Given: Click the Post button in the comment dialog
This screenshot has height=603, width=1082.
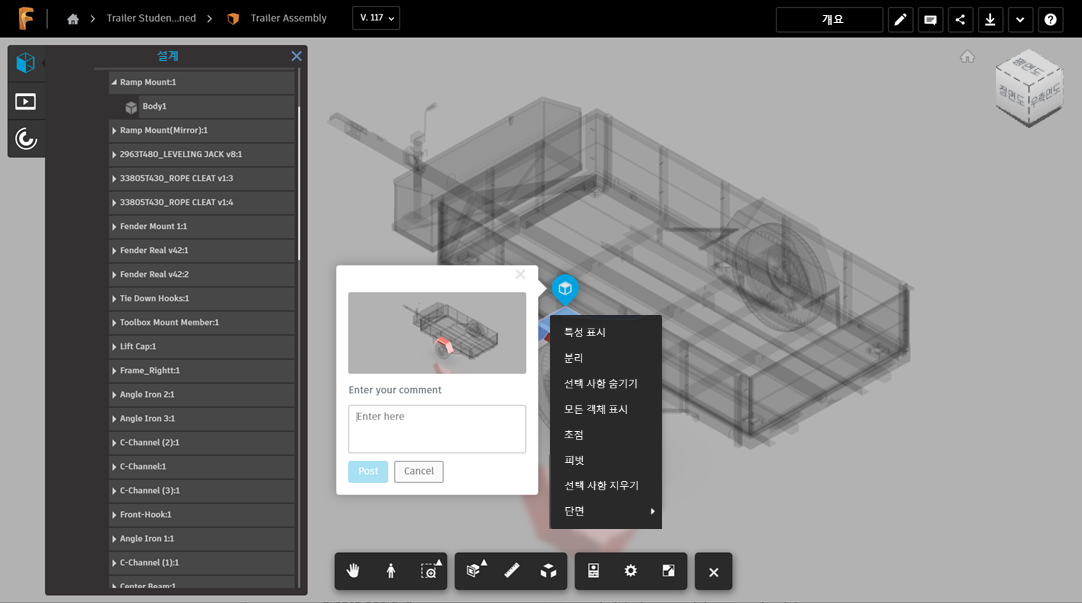Looking at the screenshot, I should [367, 471].
